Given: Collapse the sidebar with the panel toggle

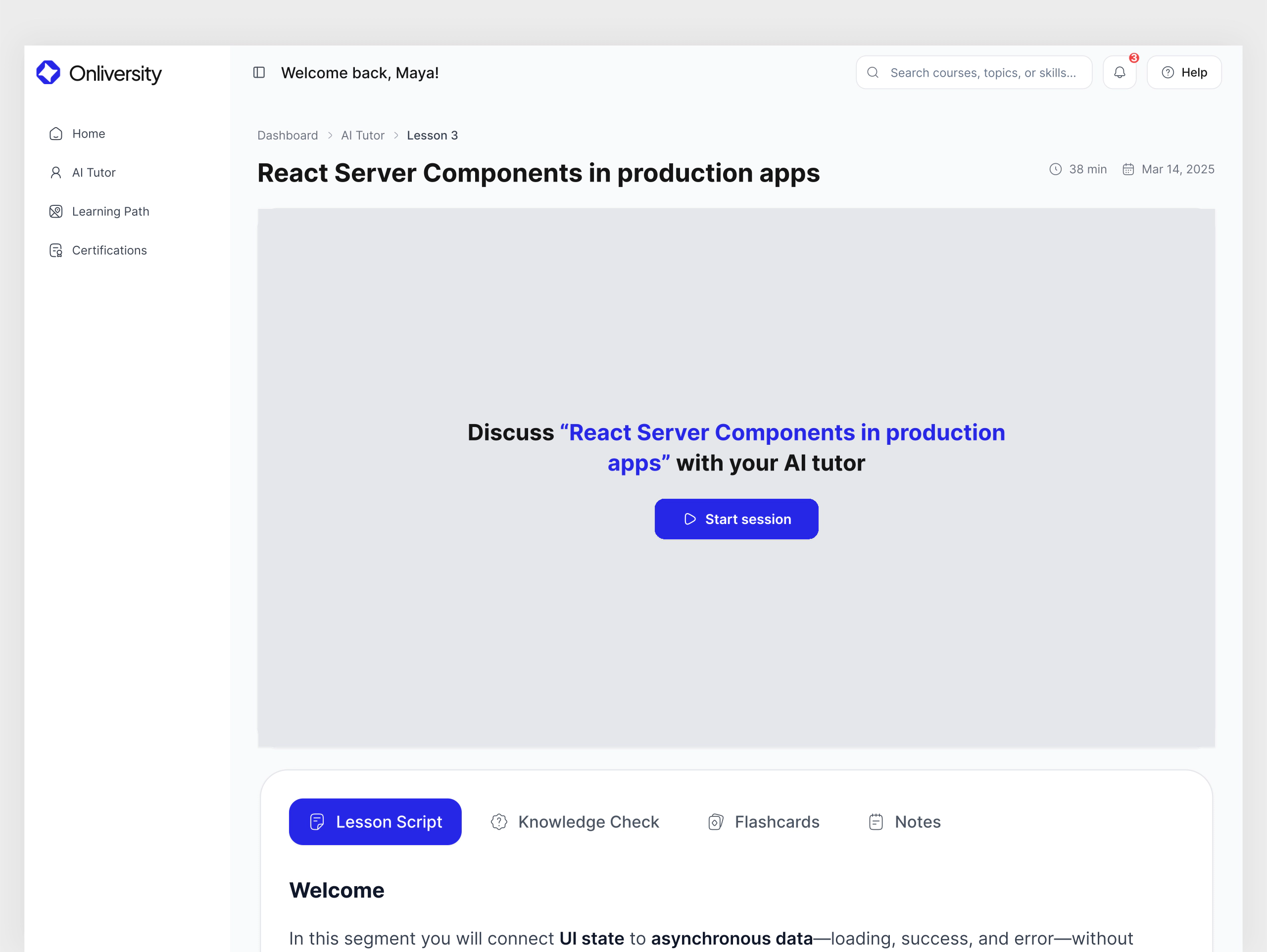Looking at the screenshot, I should 259,72.
